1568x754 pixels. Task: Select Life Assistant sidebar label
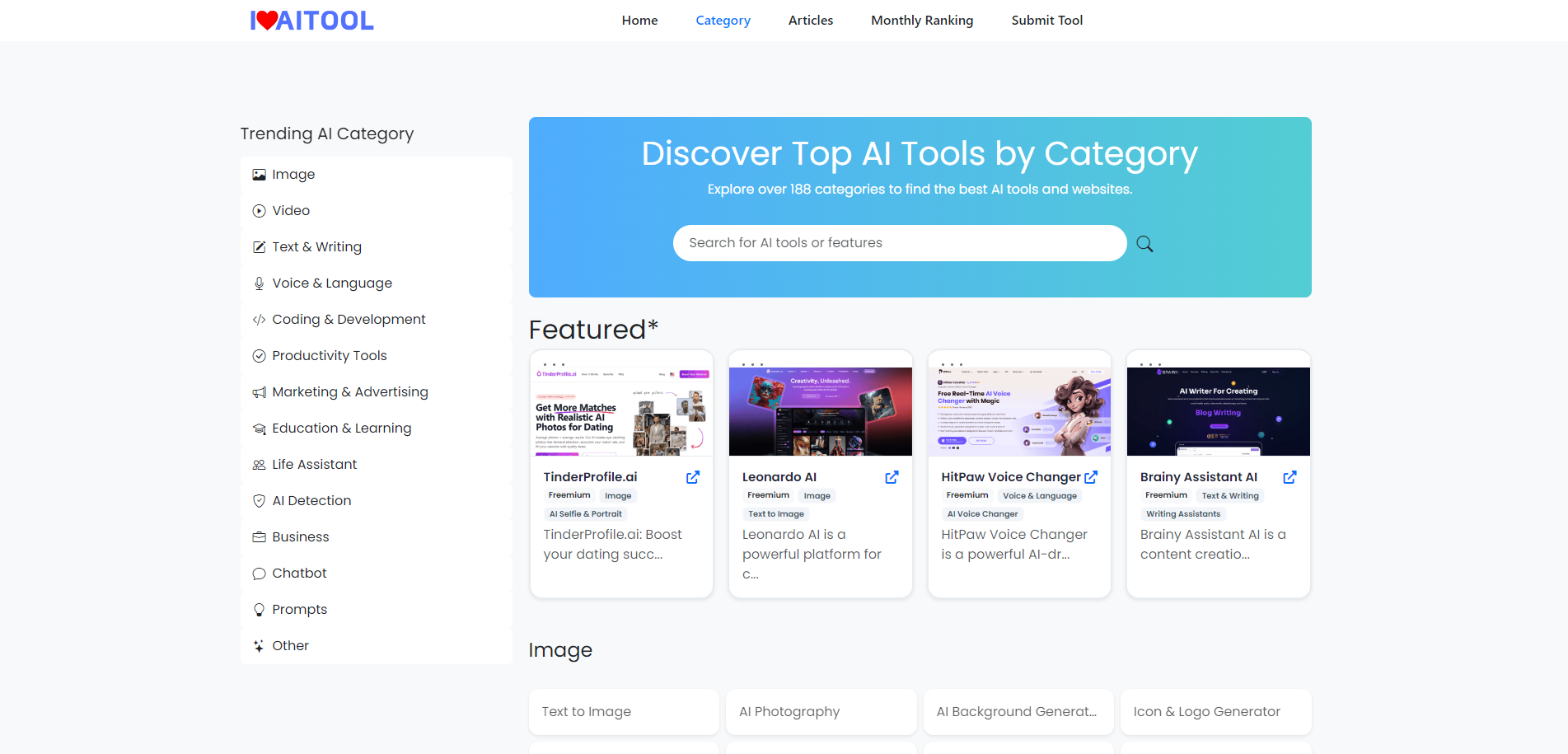click(315, 465)
